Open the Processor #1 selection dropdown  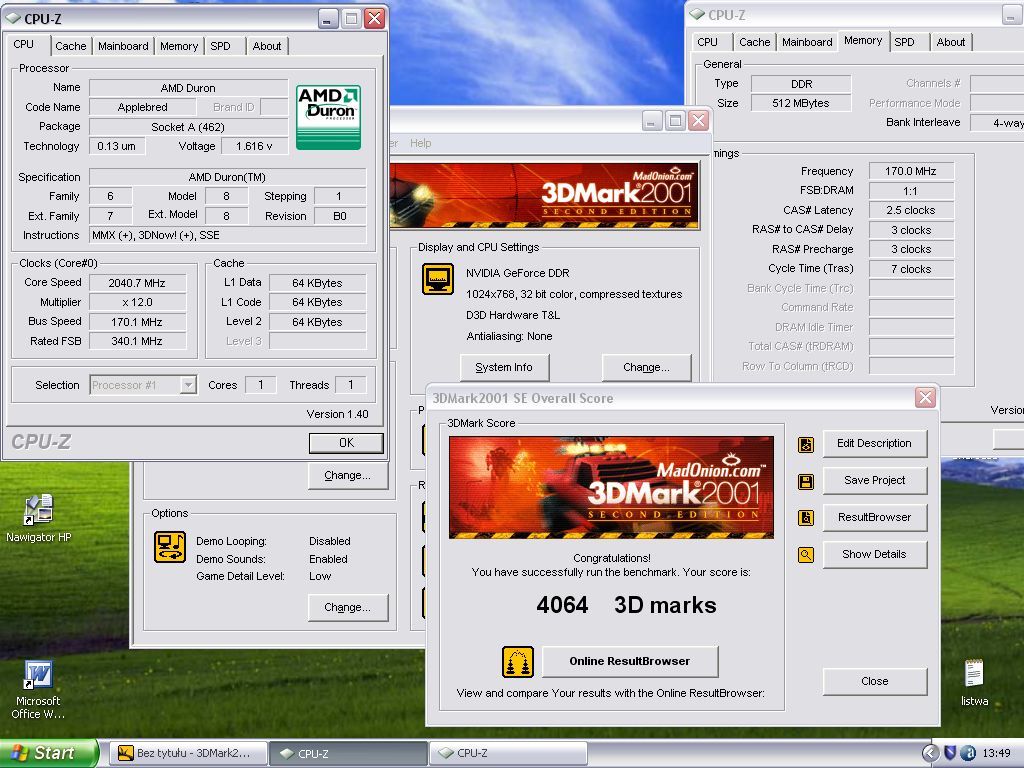[x=188, y=385]
